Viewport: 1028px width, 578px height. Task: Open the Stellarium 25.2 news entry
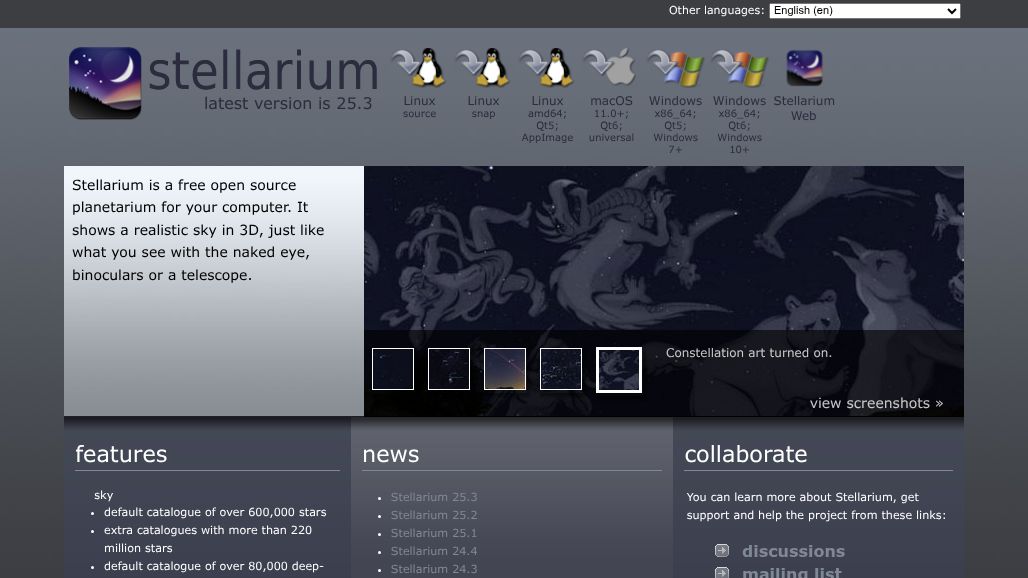click(x=434, y=514)
